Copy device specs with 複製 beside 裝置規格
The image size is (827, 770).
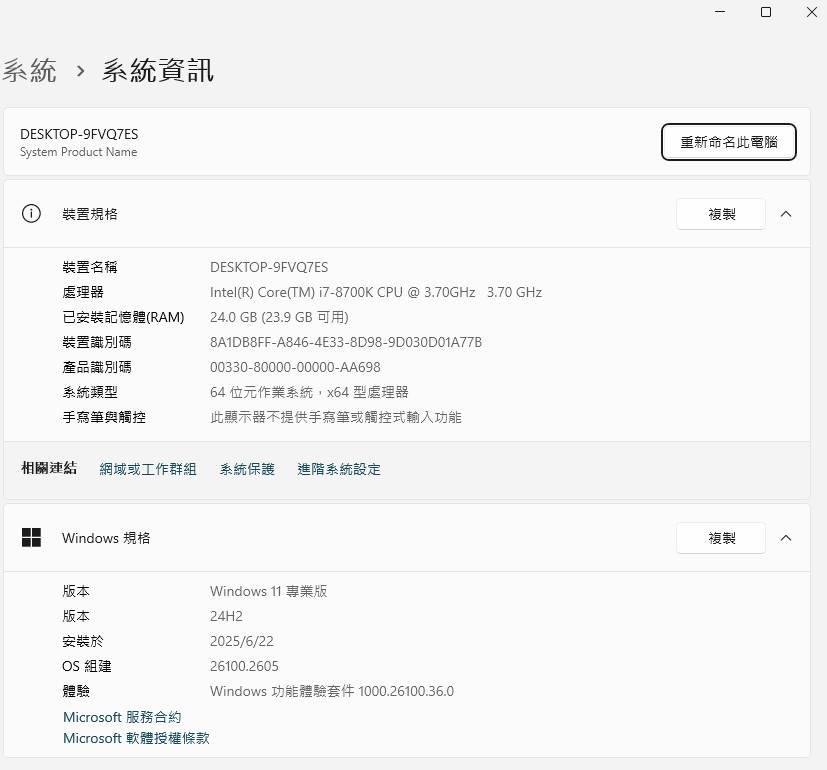[721, 214]
